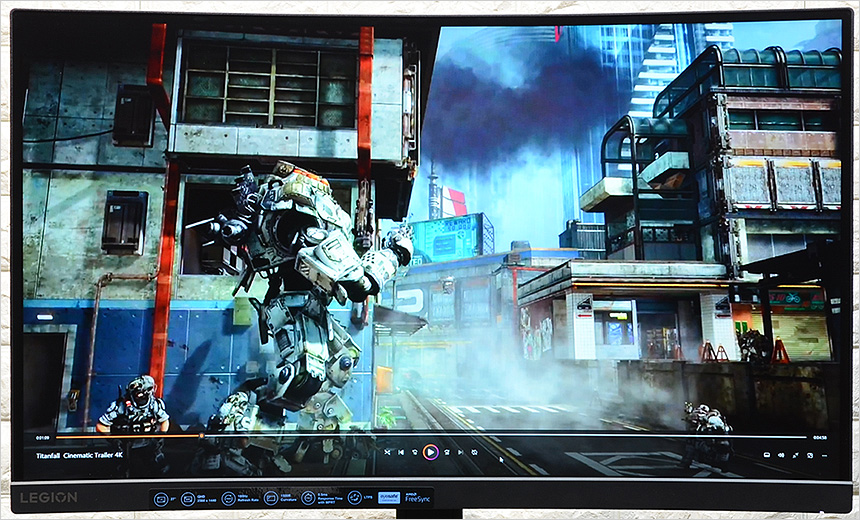
Task: Jump to the next track
Action: 460,452
